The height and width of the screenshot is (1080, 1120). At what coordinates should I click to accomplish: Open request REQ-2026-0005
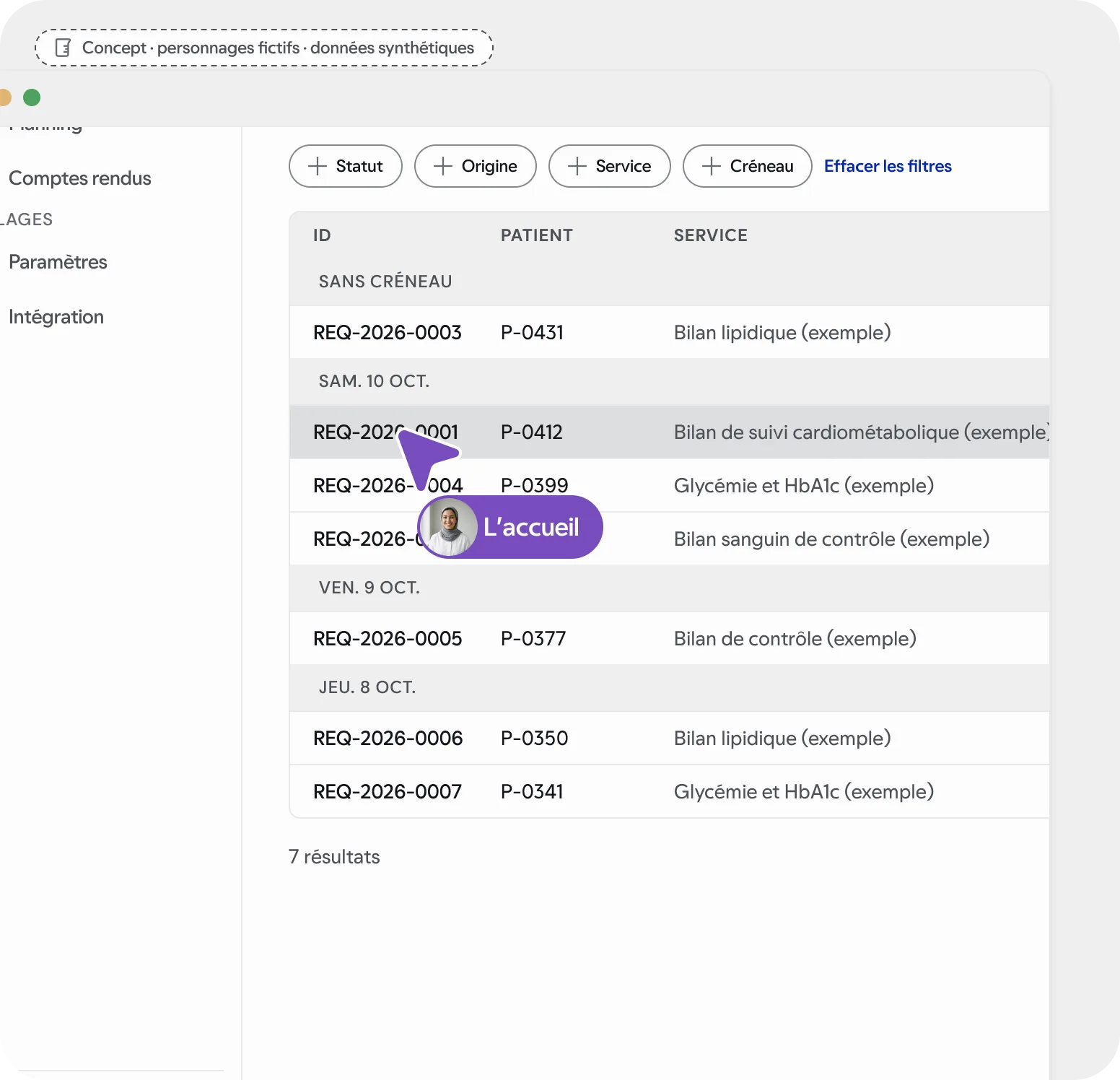tap(388, 639)
